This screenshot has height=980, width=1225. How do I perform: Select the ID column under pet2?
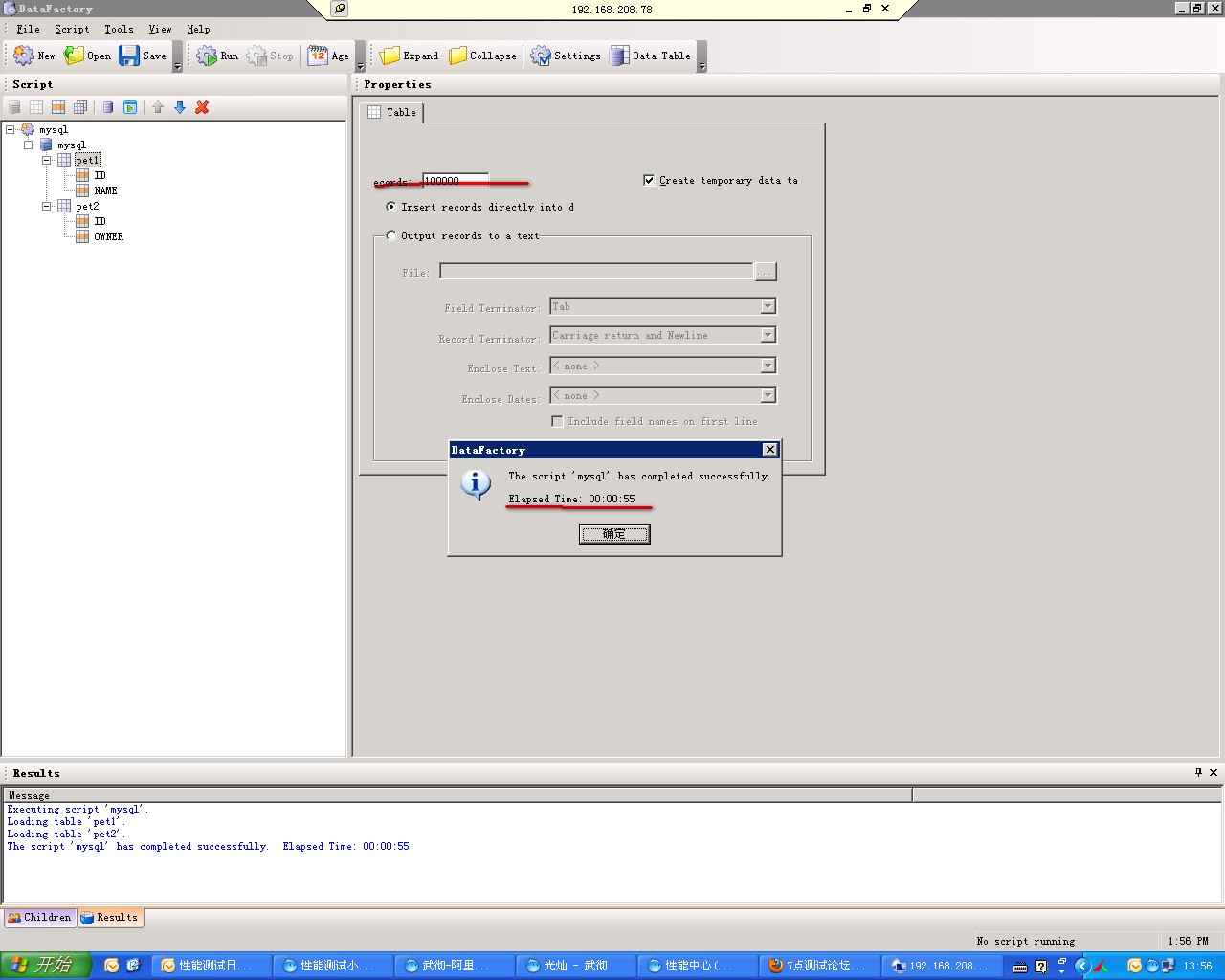pos(100,221)
